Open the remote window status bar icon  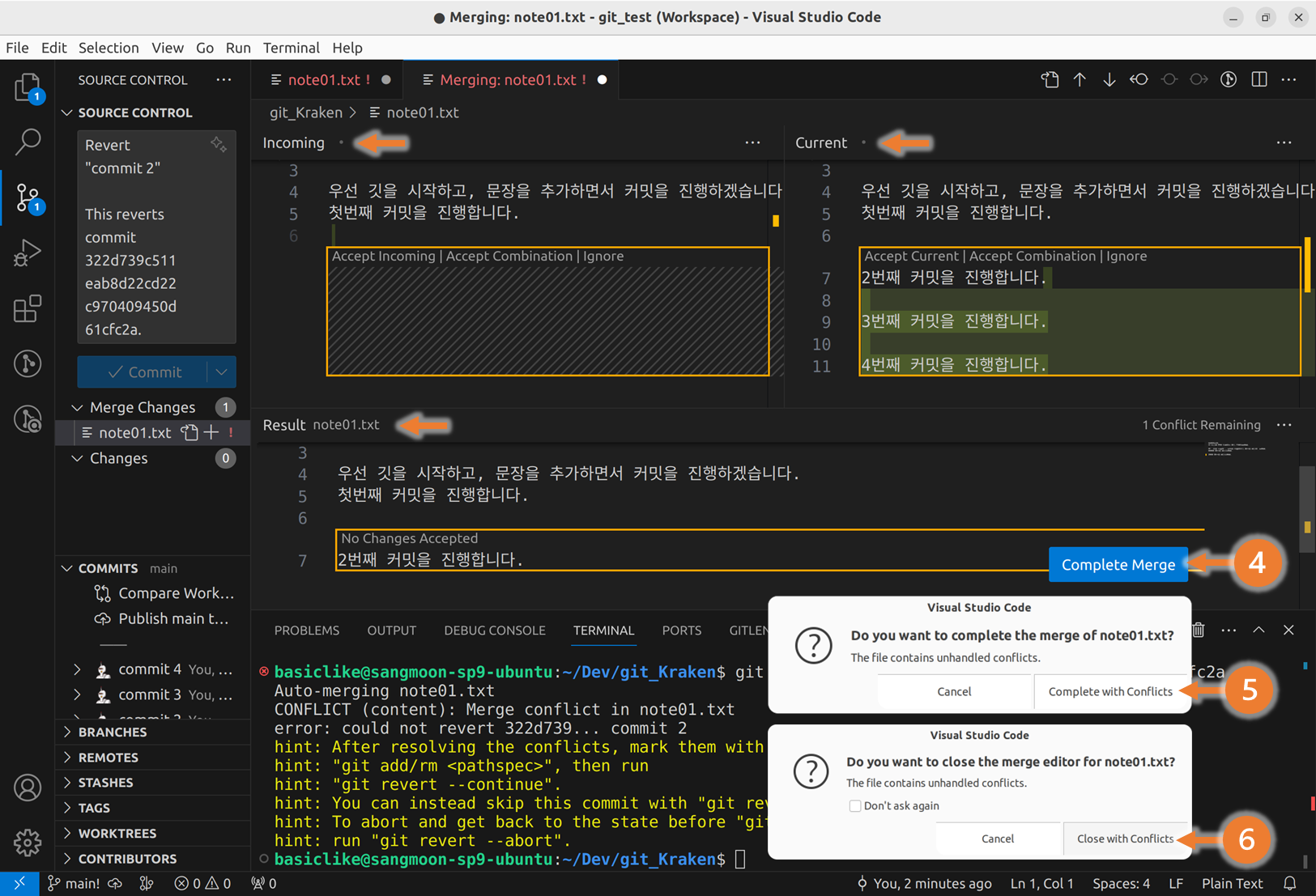pyautogui.click(x=19, y=883)
